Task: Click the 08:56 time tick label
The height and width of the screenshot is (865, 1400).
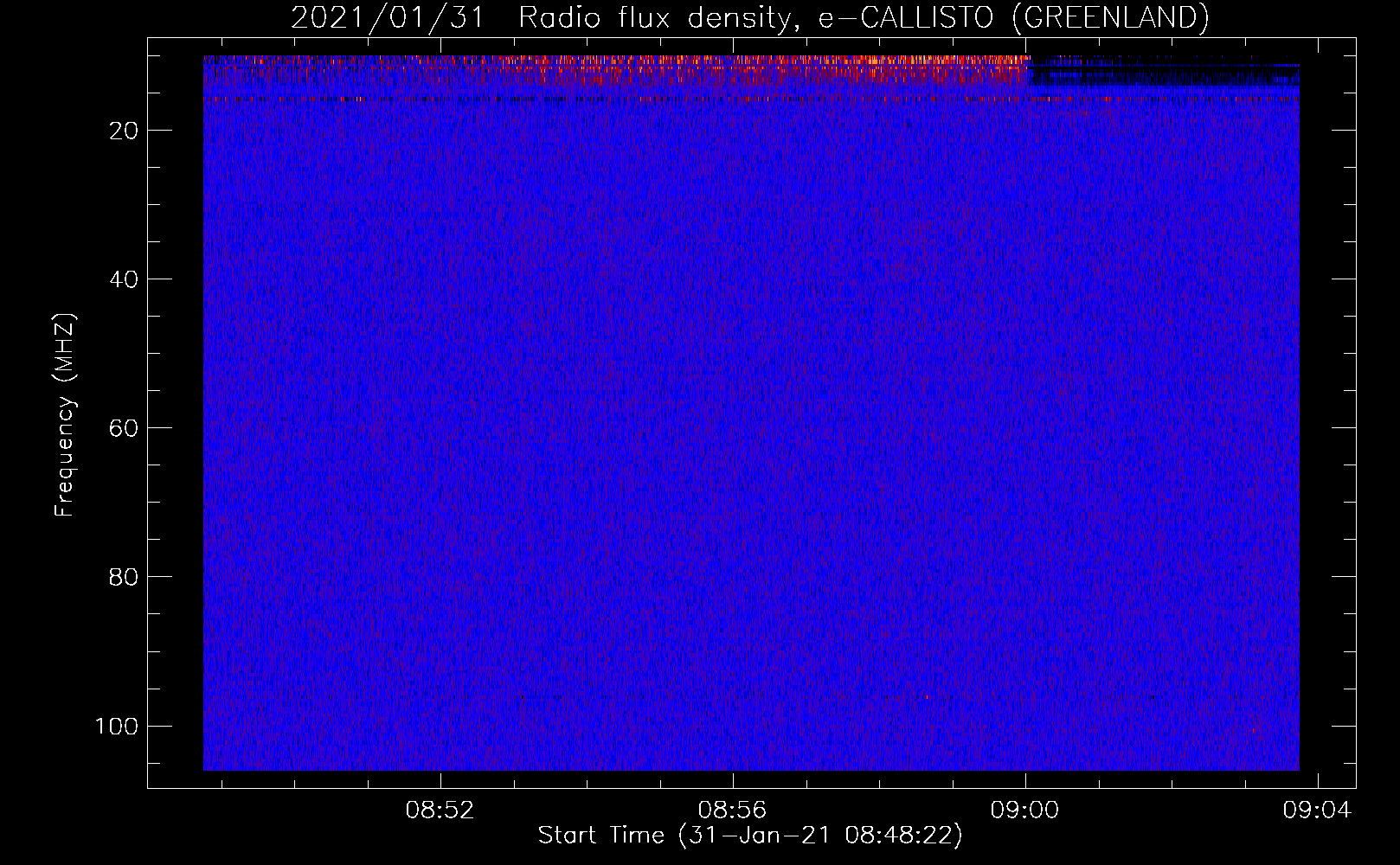Action: [x=733, y=811]
